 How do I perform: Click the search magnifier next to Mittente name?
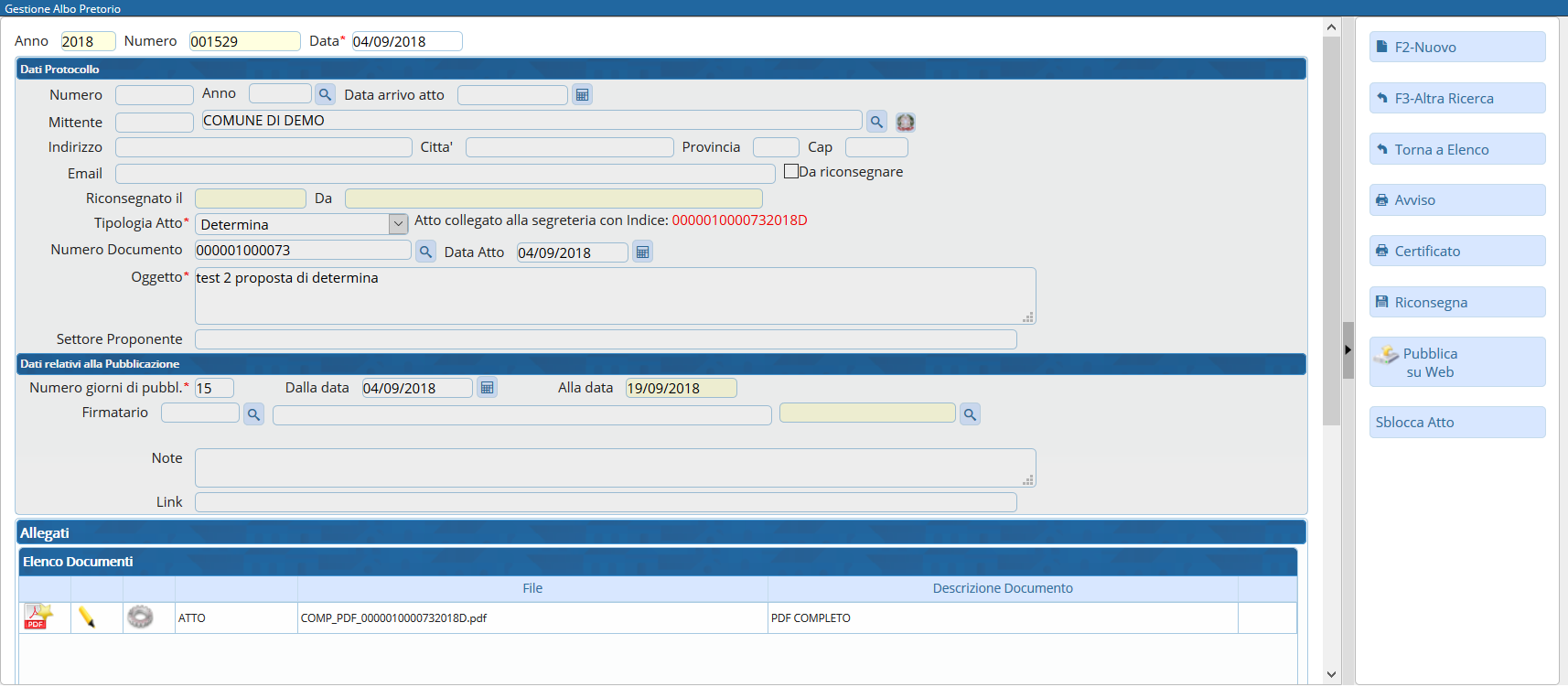(876, 122)
